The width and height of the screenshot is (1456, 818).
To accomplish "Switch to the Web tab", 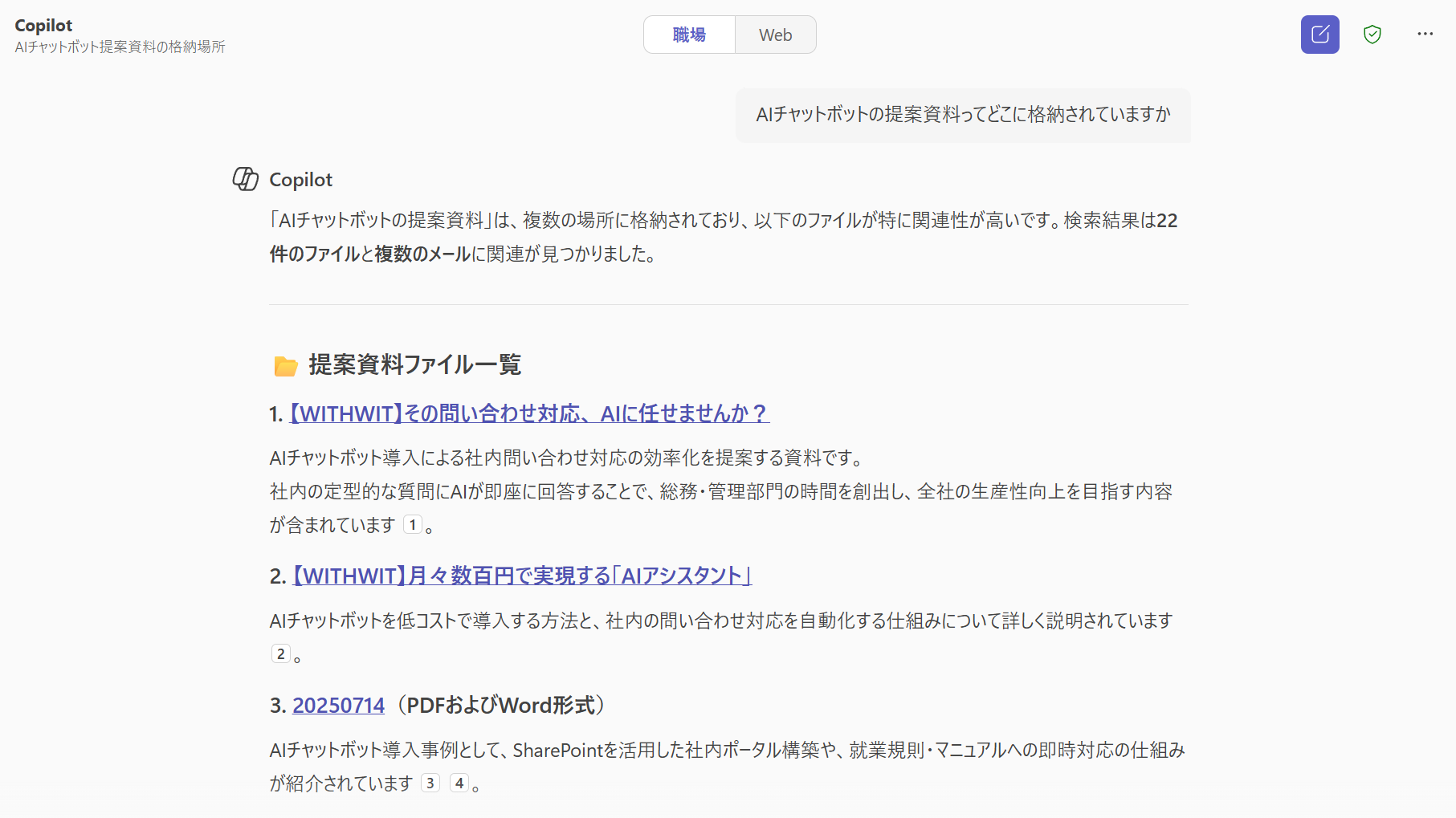I will [x=776, y=35].
